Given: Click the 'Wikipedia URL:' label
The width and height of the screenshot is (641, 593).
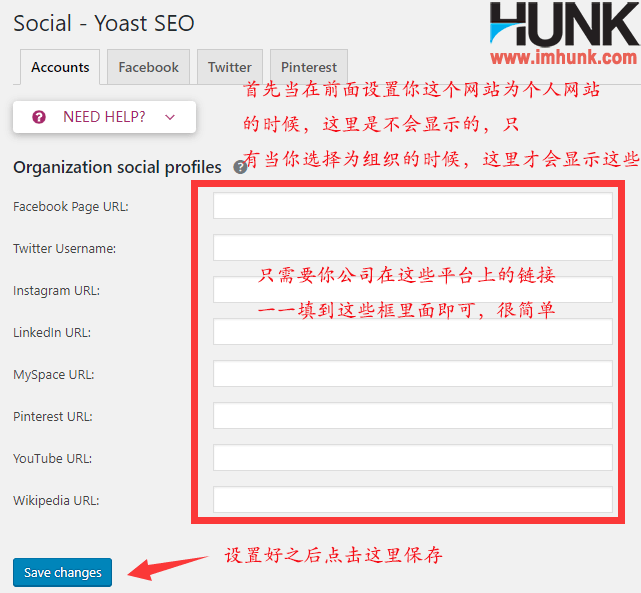Looking at the screenshot, I should 56,501.
